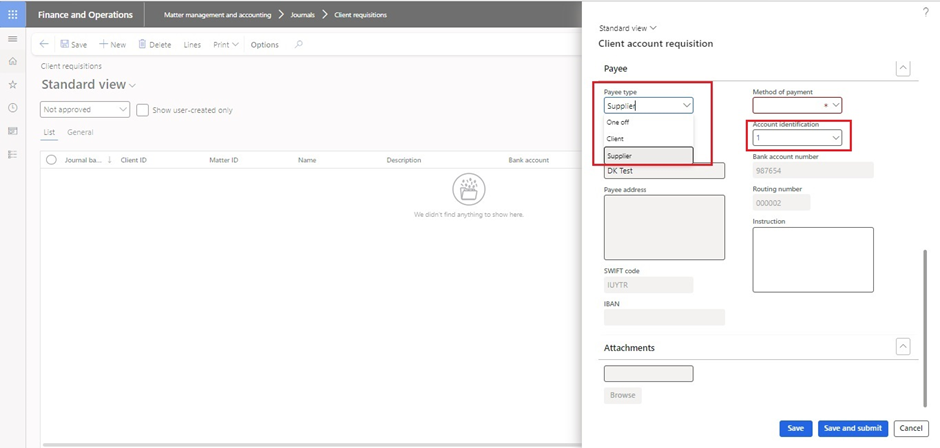
Task: Choose One off payee type
Action: tap(649, 122)
